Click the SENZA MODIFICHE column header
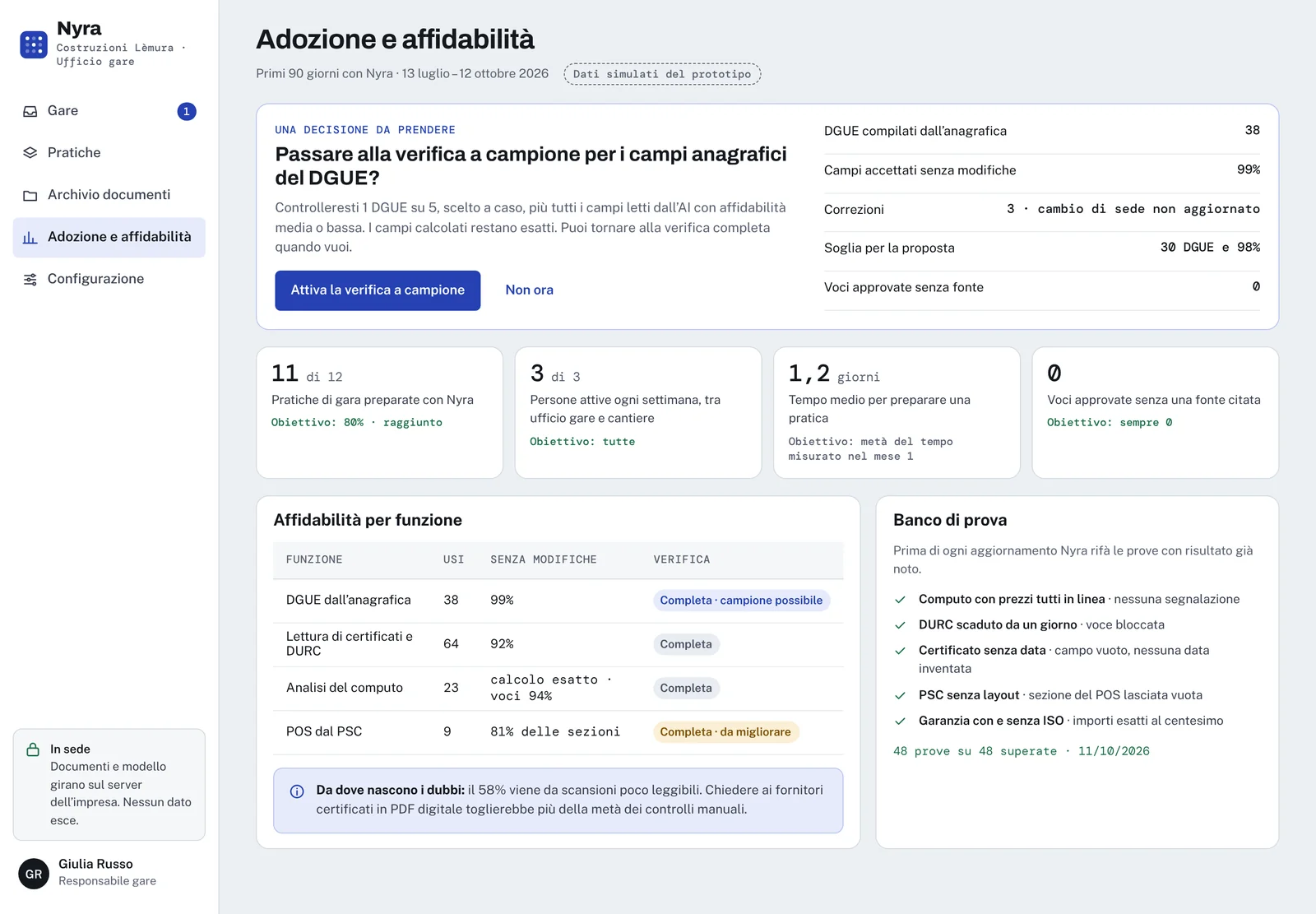Image resolution: width=1316 pixels, height=914 pixels. pos(544,559)
